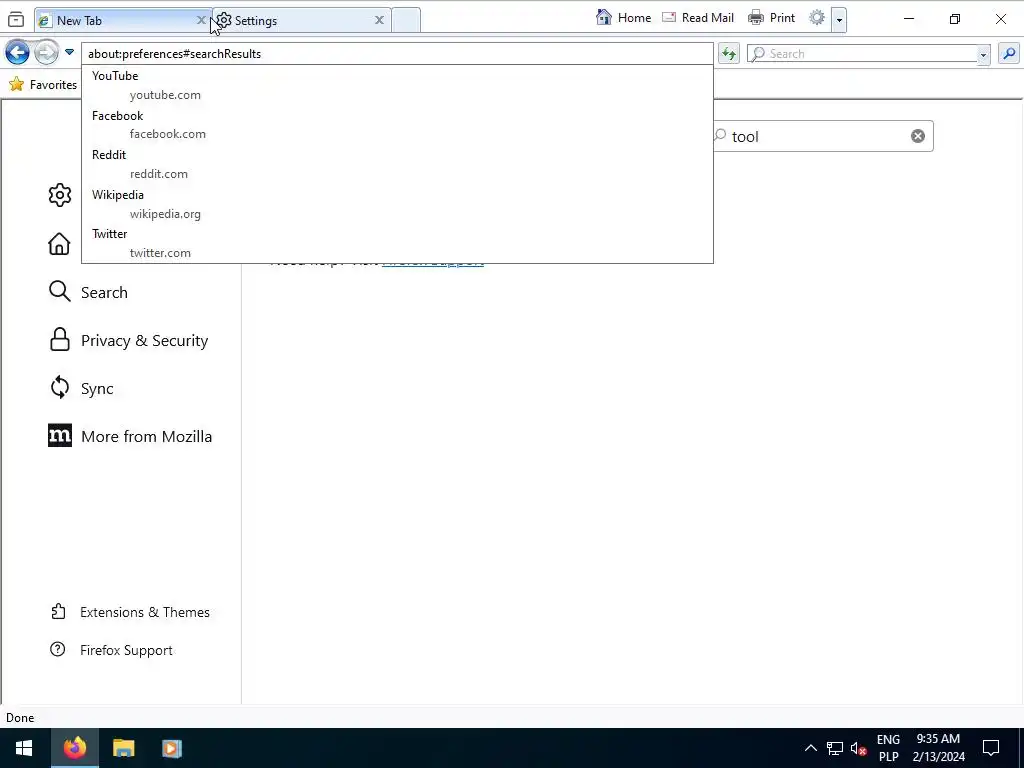The image size is (1024, 768).
Task: Open the Home toolbar button
Action: point(624,18)
